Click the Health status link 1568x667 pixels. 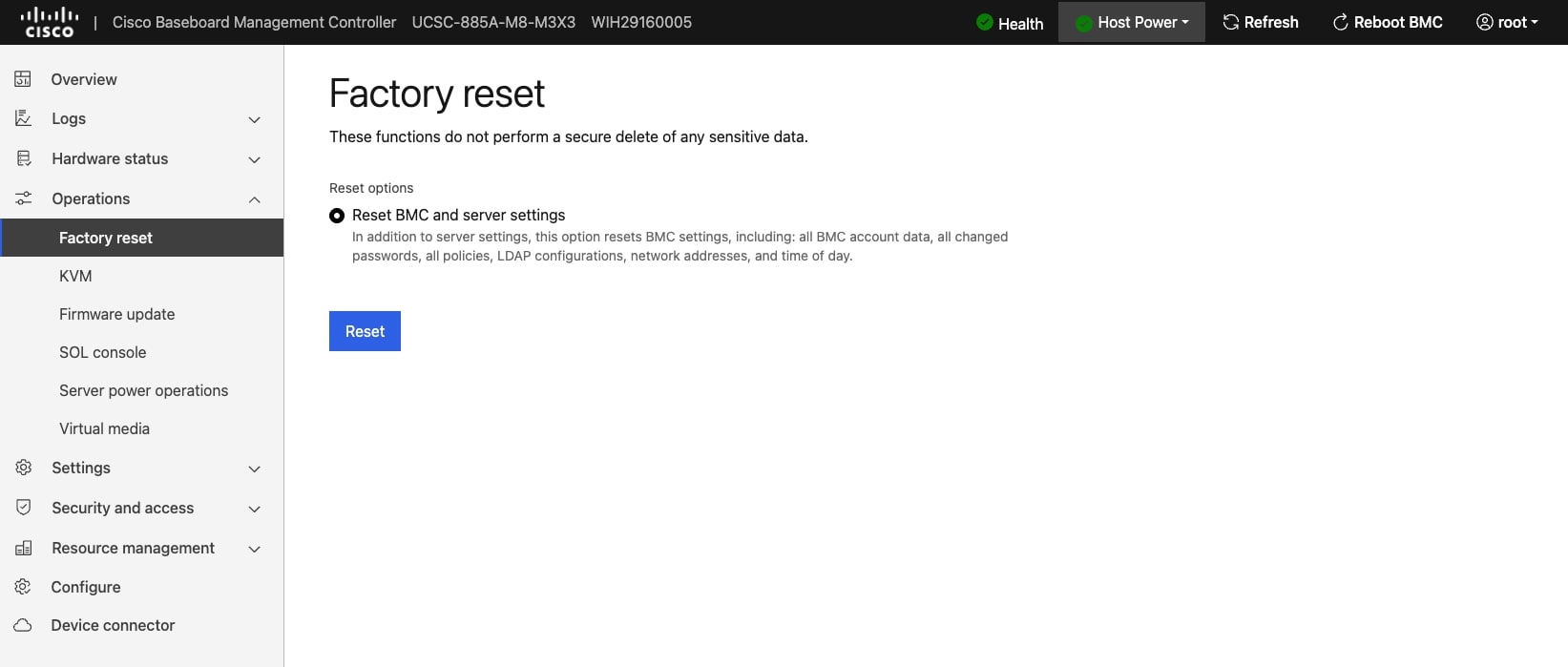pyautogui.click(x=1010, y=23)
